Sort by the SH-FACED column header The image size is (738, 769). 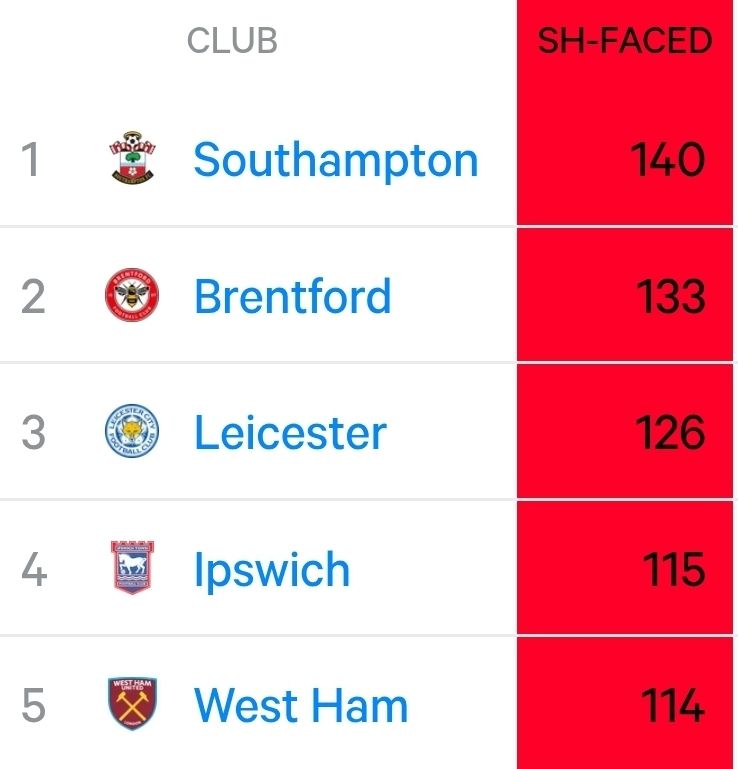625,41
